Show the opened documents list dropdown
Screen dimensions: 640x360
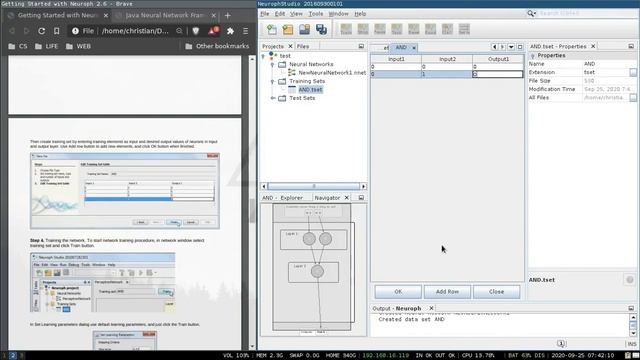(511, 47)
